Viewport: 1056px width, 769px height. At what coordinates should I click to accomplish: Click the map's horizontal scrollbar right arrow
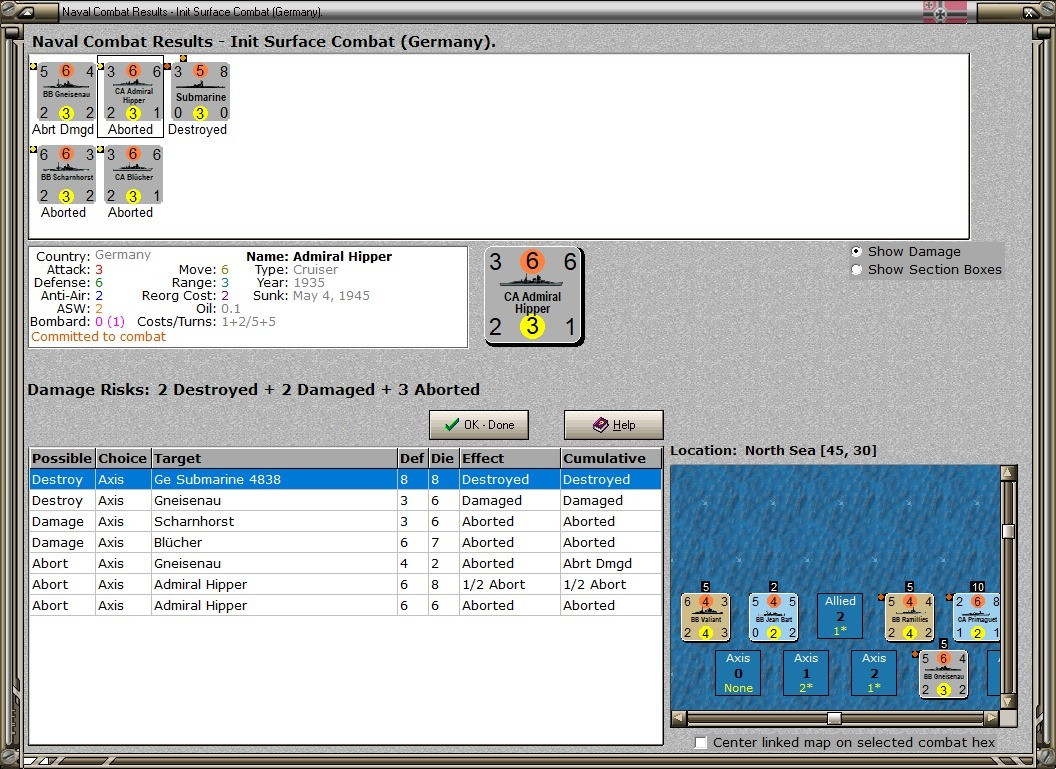pos(991,718)
